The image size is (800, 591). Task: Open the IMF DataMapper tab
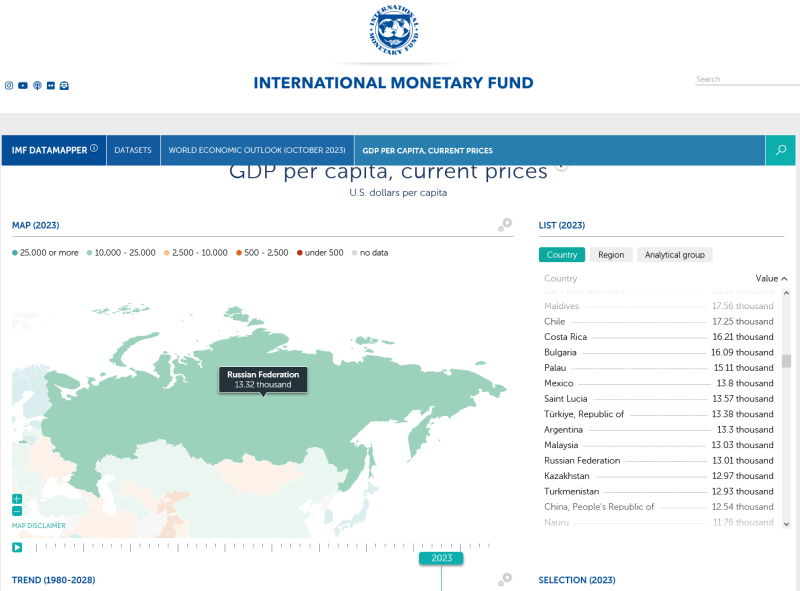tap(54, 150)
